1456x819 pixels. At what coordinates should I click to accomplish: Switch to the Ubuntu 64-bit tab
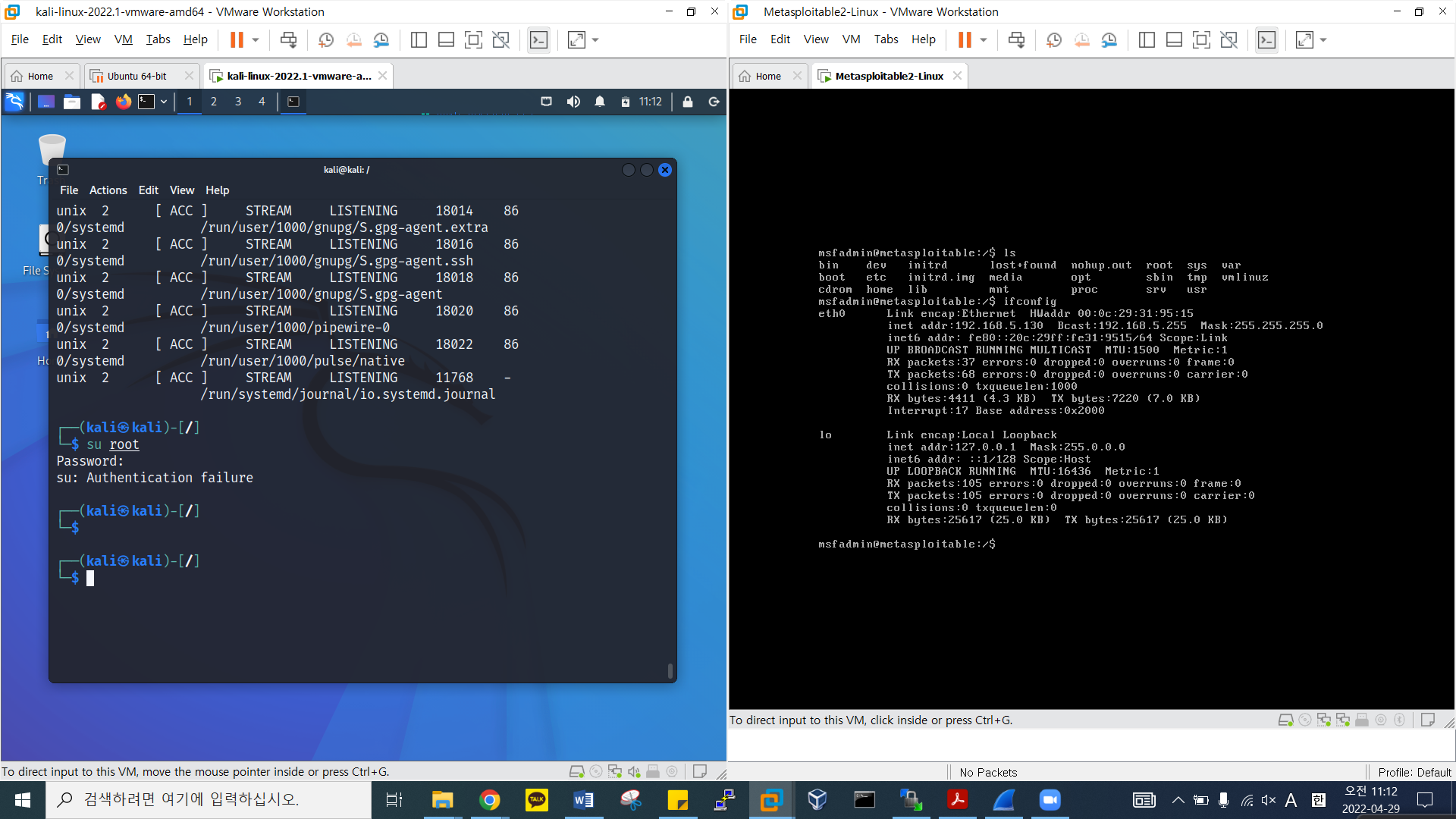pyautogui.click(x=136, y=76)
